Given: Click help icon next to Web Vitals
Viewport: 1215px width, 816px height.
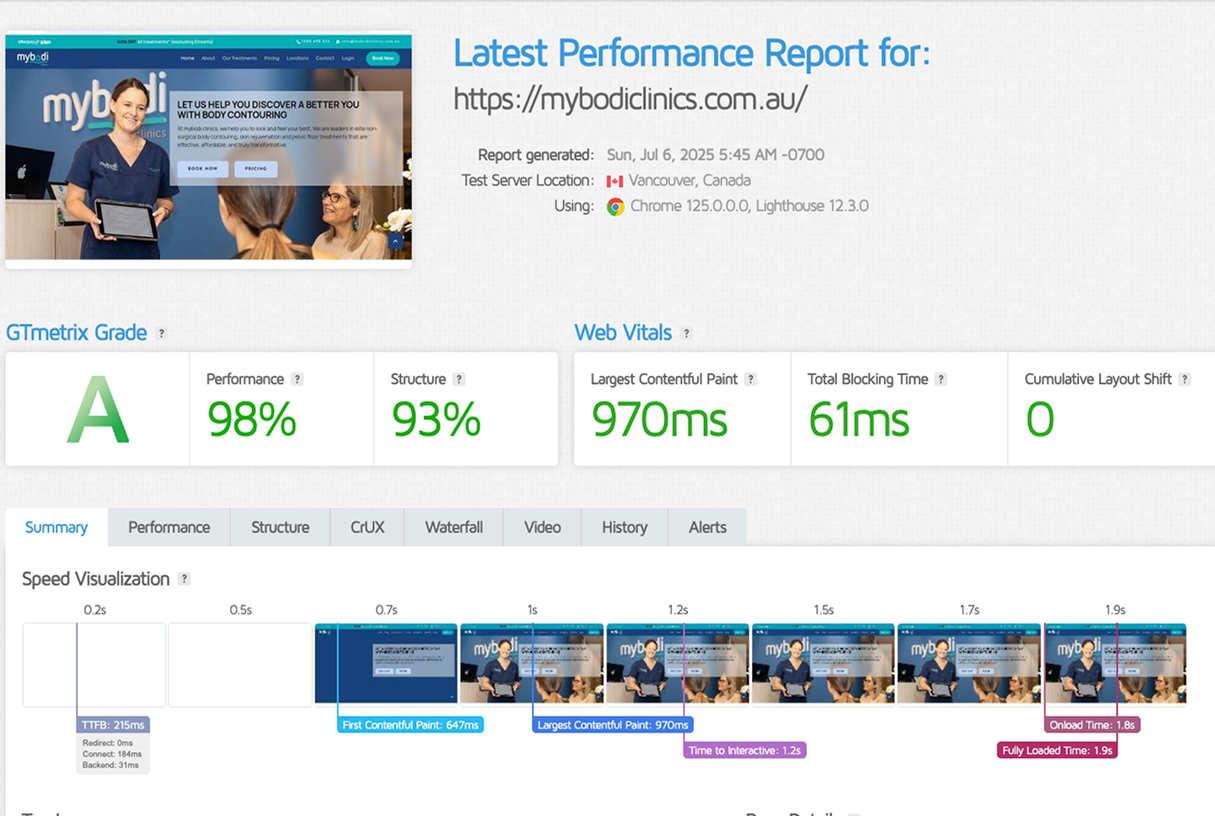Looking at the screenshot, I should click(x=686, y=334).
